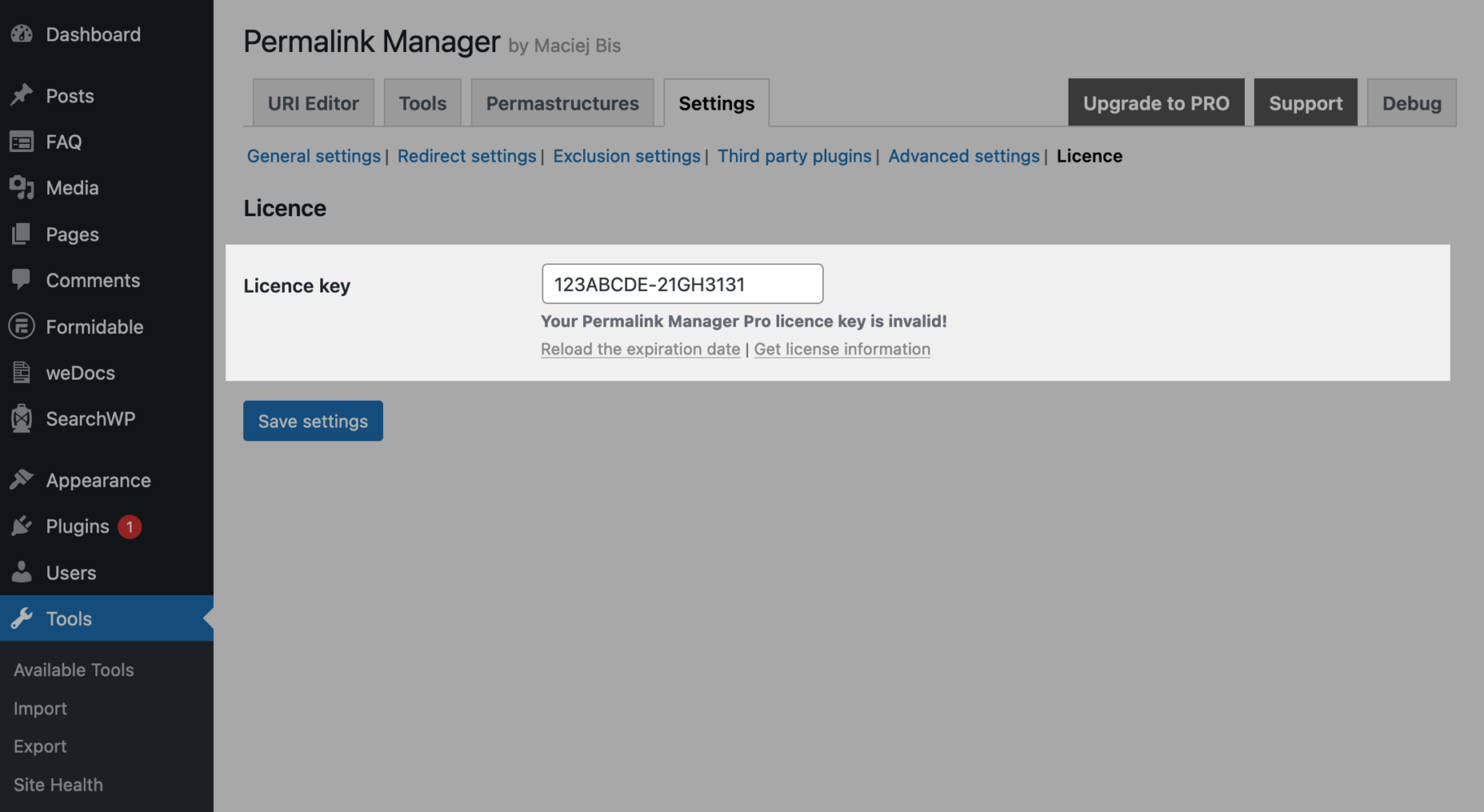The height and width of the screenshot is (812, 1484).
Task: Click the Comments speech bubble icon
Action: pos(22,280)
